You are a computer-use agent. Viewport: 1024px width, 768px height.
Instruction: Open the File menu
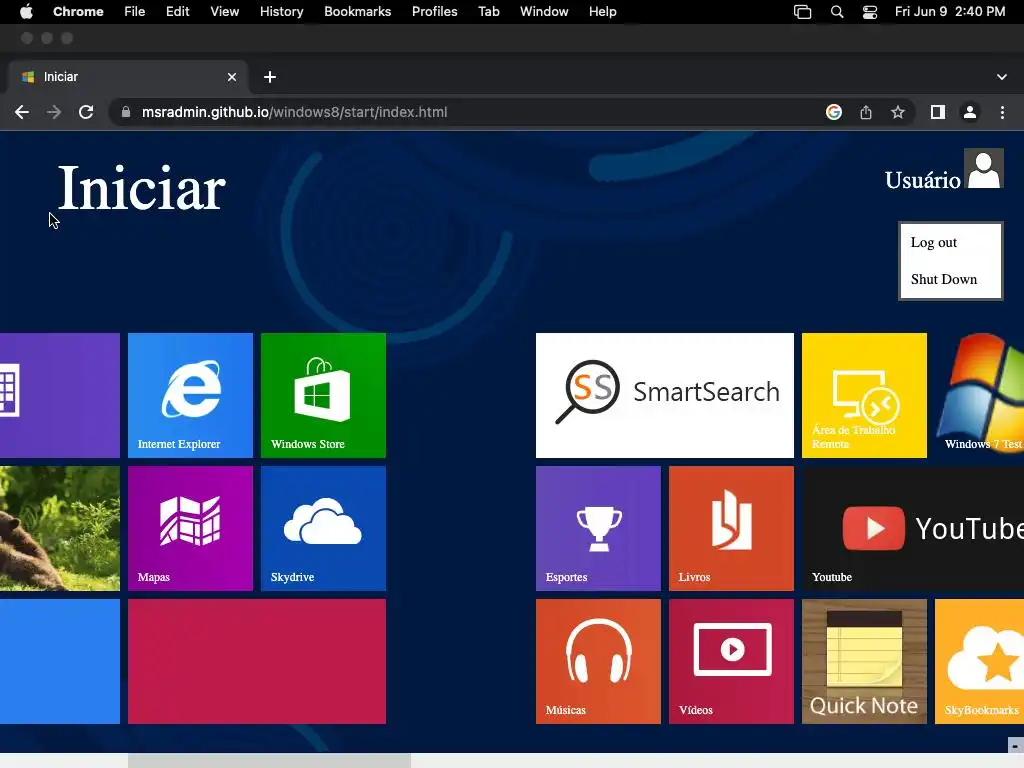click(x=135, y=12)
